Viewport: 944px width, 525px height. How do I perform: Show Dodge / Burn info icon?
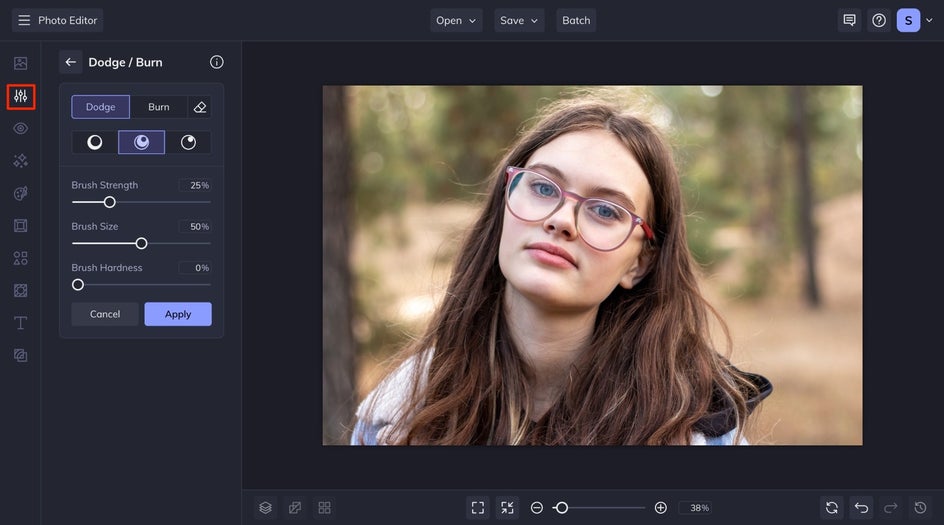tap(217, 62)
